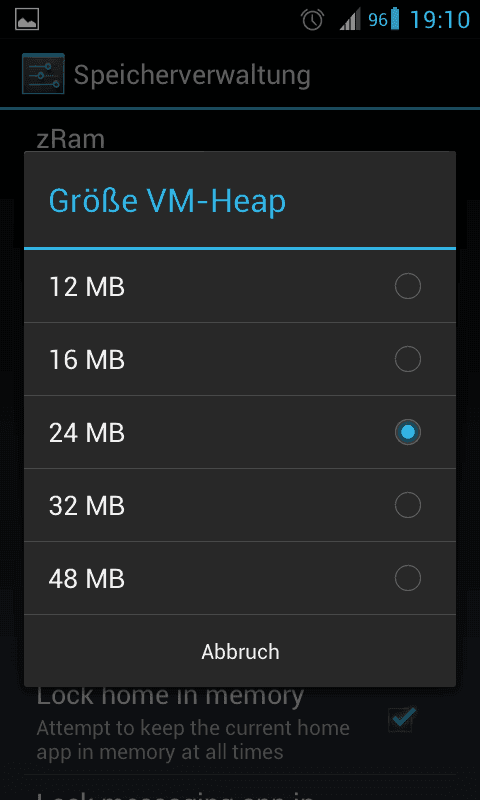This screenshot has height=800, width=480.
Task: Choose the 48 MB list entry label
Action: coord(87,579)
